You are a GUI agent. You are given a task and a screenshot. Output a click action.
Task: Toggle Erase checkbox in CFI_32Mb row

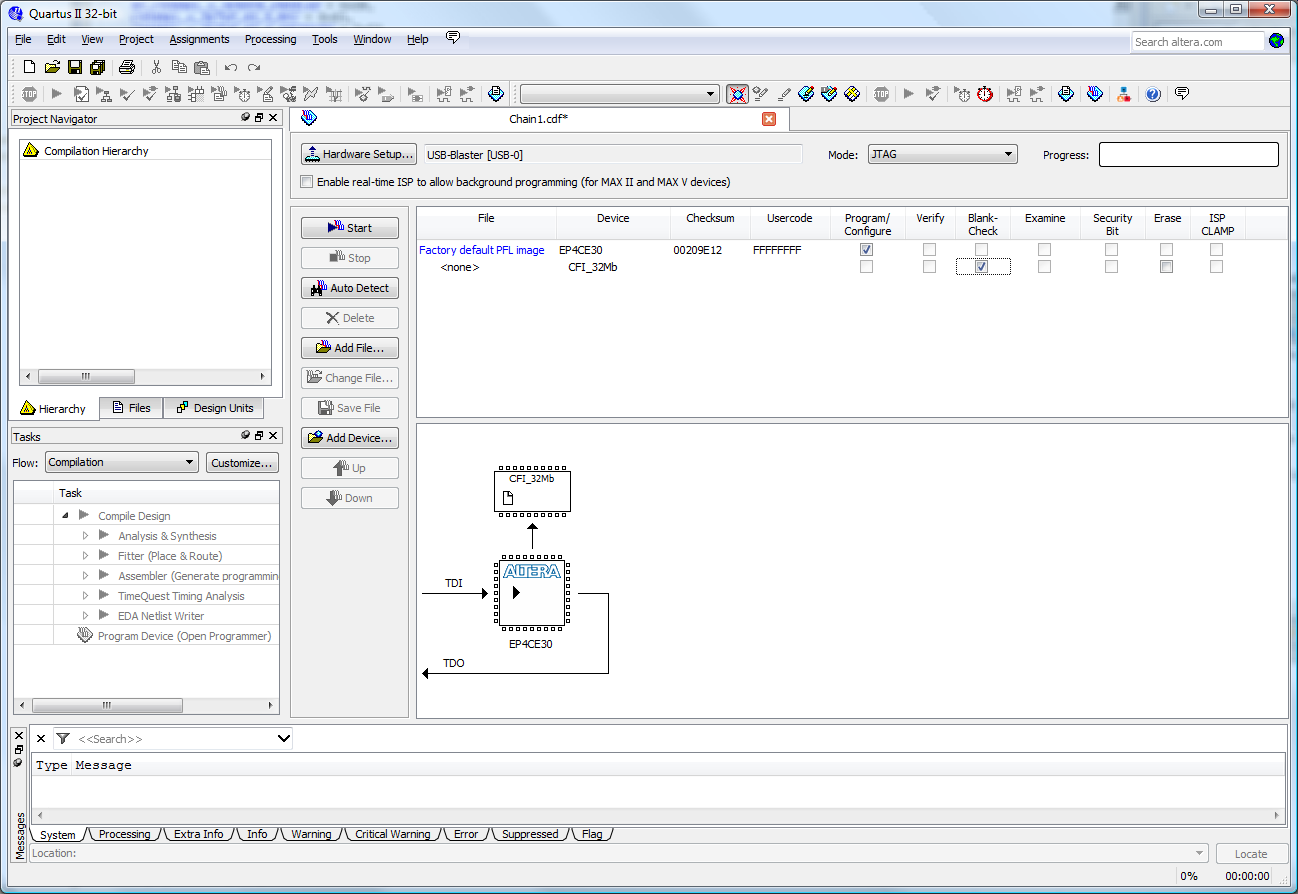1166,267
